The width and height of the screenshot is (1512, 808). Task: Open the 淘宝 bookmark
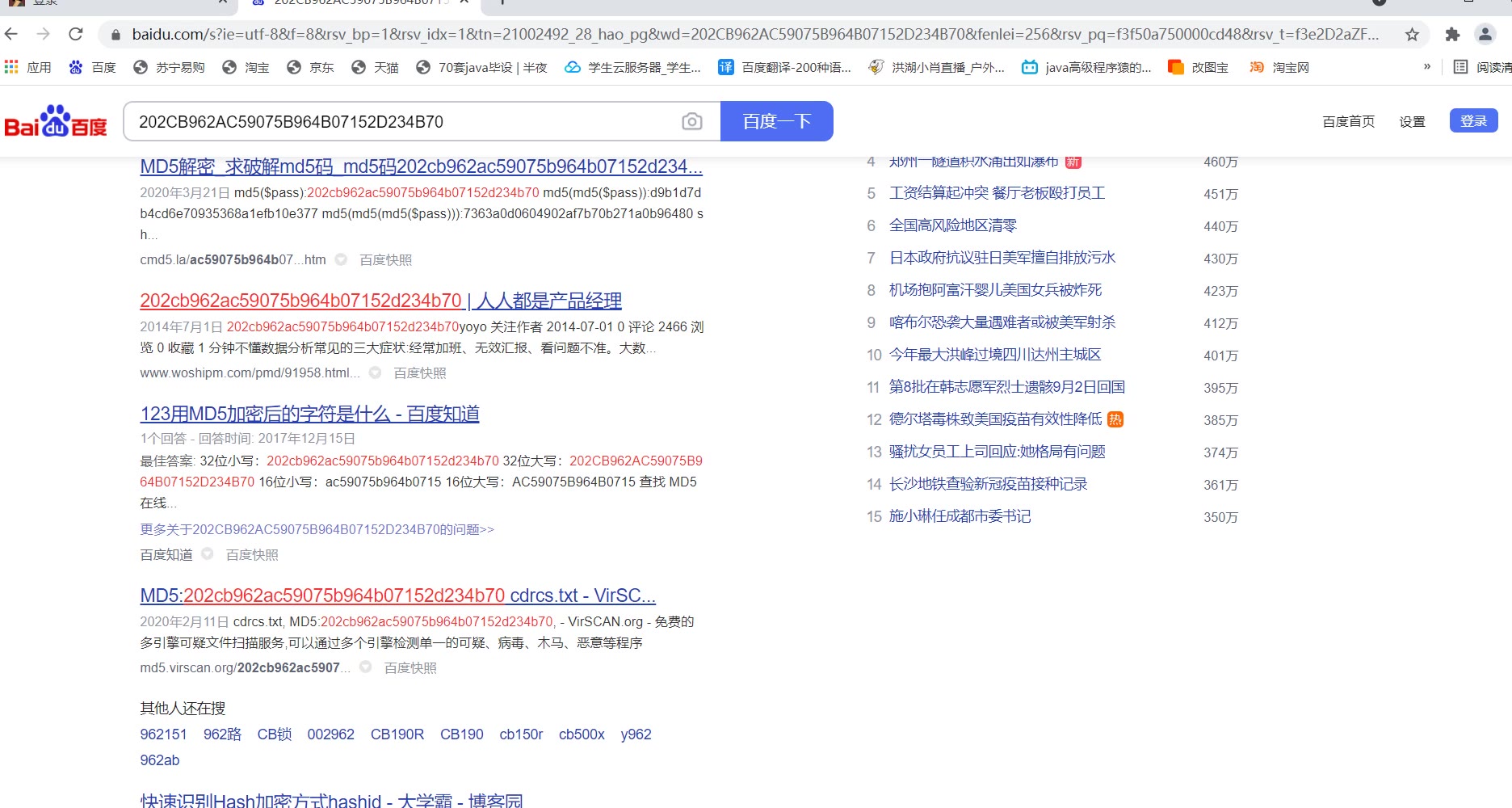tap(246, 67)
